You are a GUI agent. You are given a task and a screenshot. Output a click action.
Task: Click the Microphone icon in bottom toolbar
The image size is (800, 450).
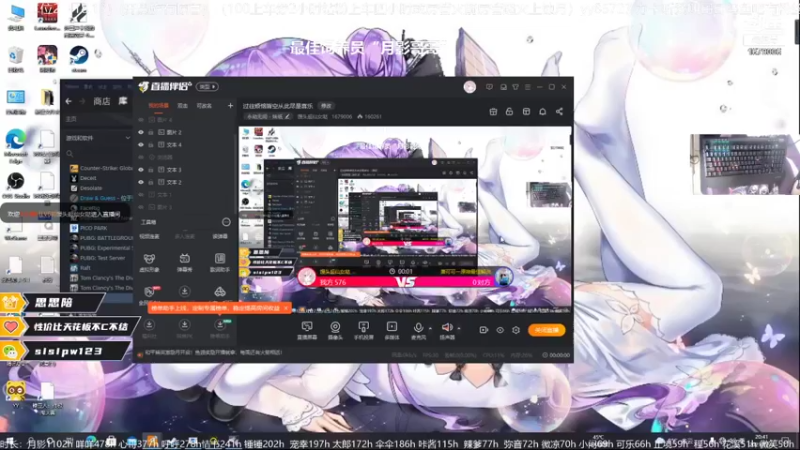(418, 328)
